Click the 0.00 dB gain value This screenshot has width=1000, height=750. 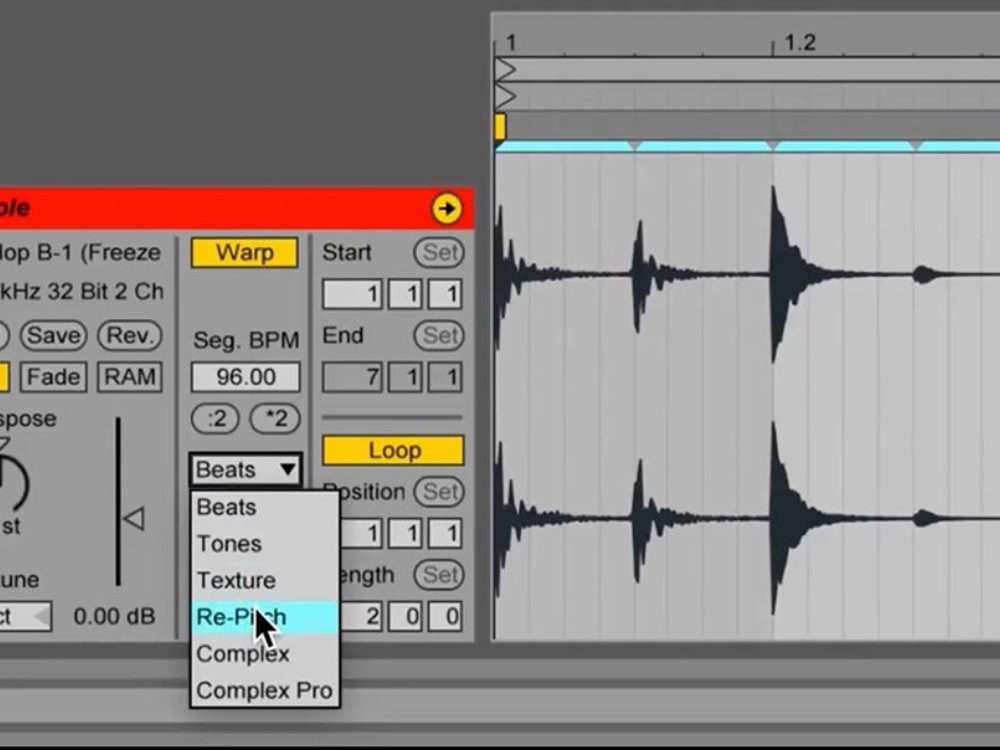(114, 617)
